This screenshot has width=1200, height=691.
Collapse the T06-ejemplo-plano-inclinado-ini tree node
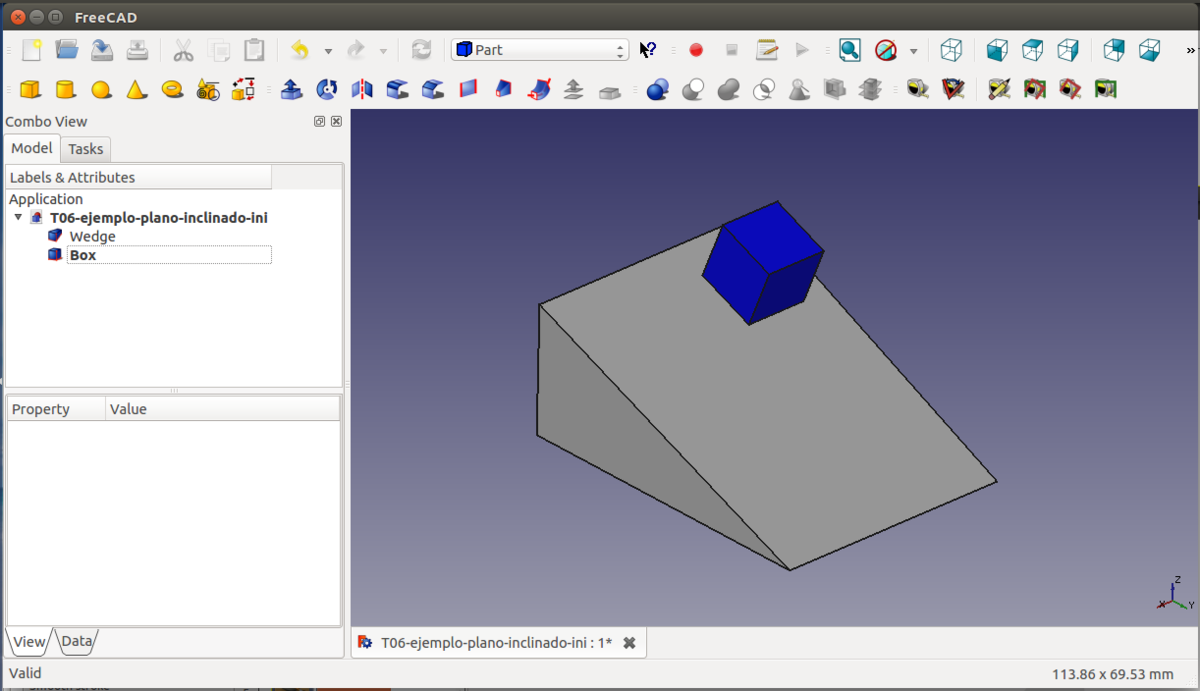tap(18, 217)
